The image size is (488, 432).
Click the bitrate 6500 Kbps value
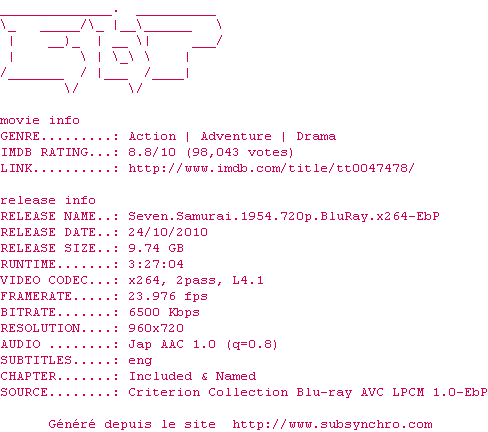pyautogui.click(x=164, y=312)
